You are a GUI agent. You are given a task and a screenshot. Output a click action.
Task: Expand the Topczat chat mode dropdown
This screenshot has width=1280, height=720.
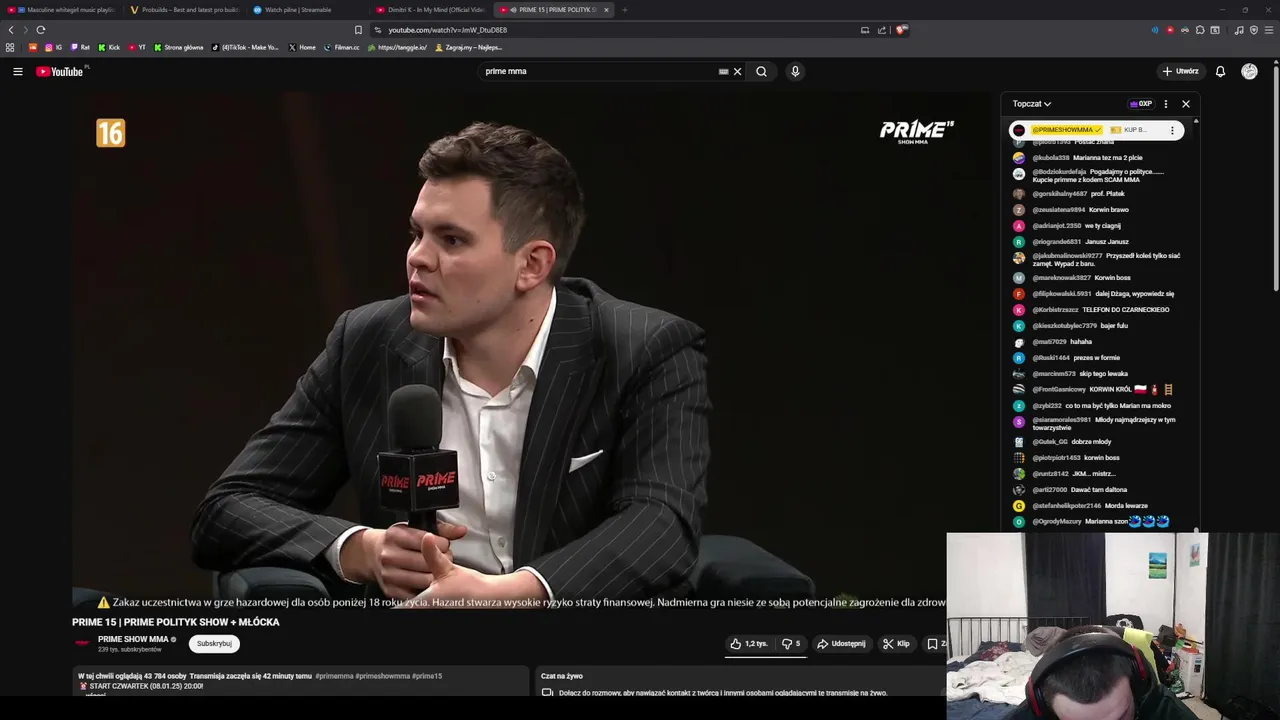[1031, 104]
